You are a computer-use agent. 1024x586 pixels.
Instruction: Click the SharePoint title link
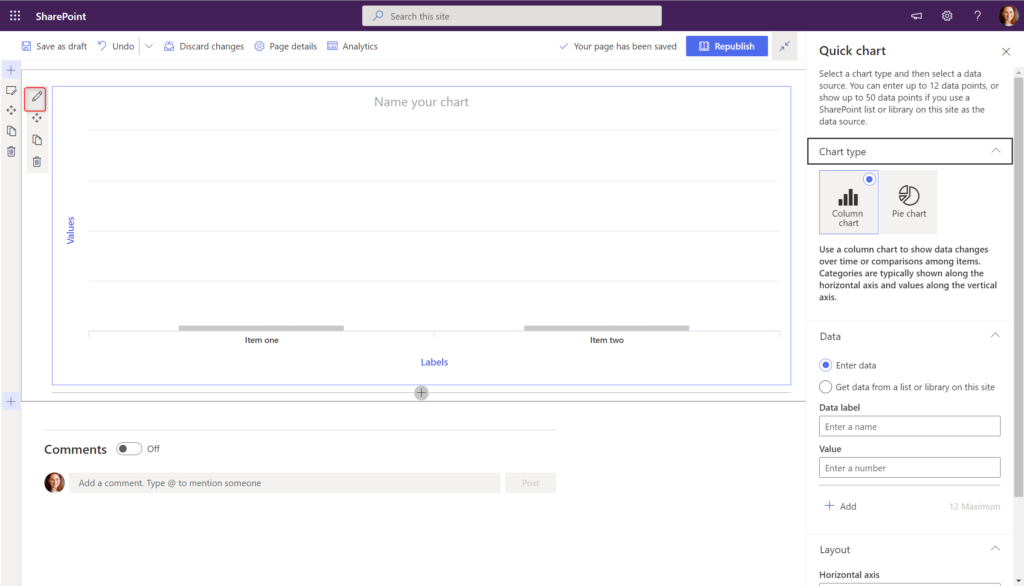click(x=61, y=16)
